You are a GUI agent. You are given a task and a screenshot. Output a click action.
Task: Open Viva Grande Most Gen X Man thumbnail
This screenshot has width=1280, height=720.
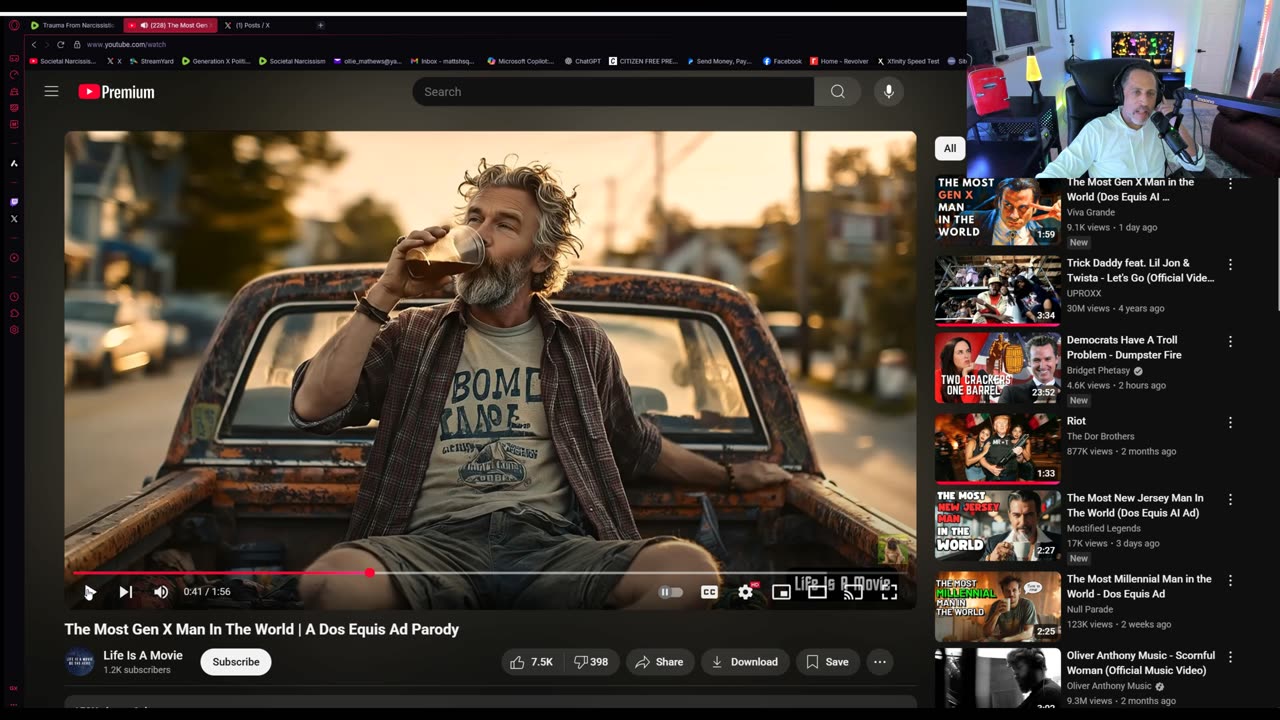997,211
